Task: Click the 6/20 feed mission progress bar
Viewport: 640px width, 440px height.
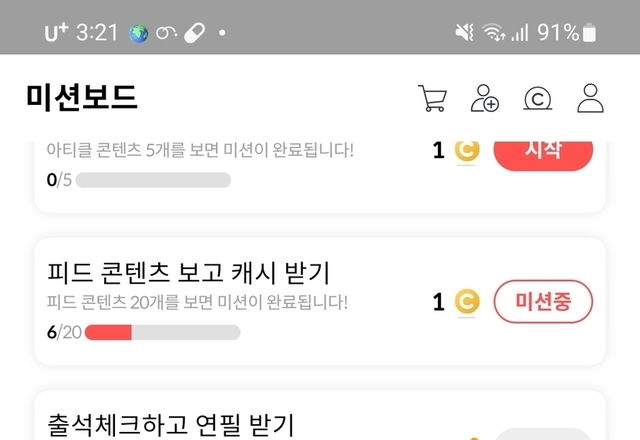Action: [x=162, y=332]
